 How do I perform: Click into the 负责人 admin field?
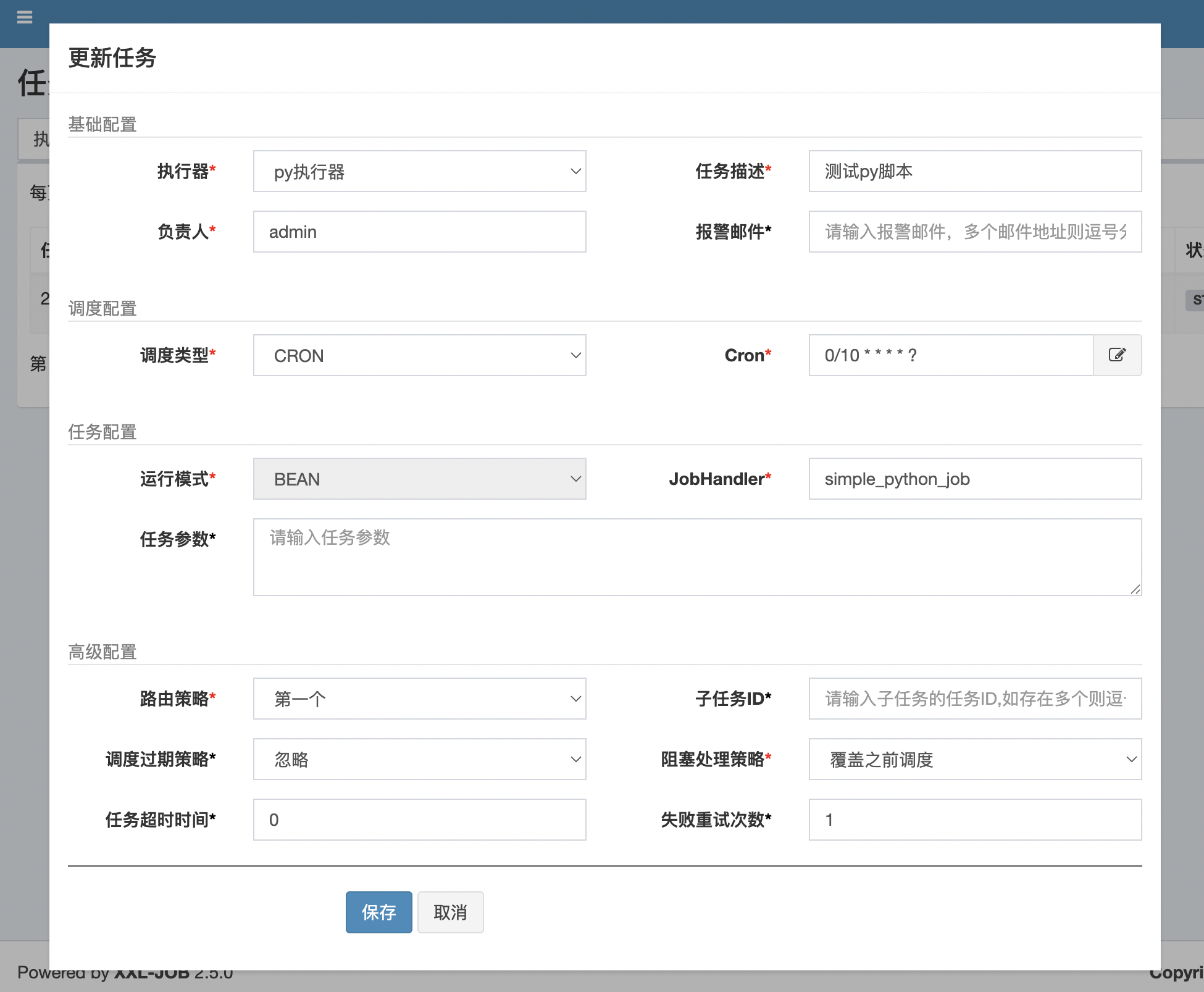(x=419, y=232)
